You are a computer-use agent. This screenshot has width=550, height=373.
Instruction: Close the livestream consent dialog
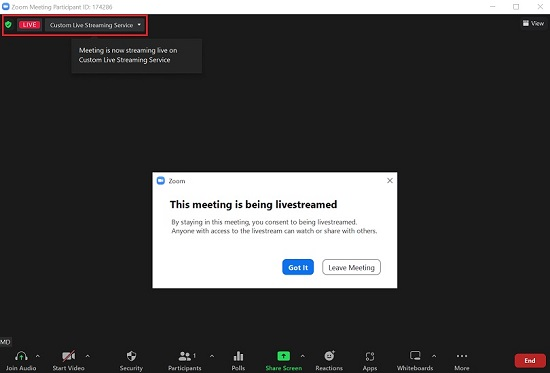390,181
